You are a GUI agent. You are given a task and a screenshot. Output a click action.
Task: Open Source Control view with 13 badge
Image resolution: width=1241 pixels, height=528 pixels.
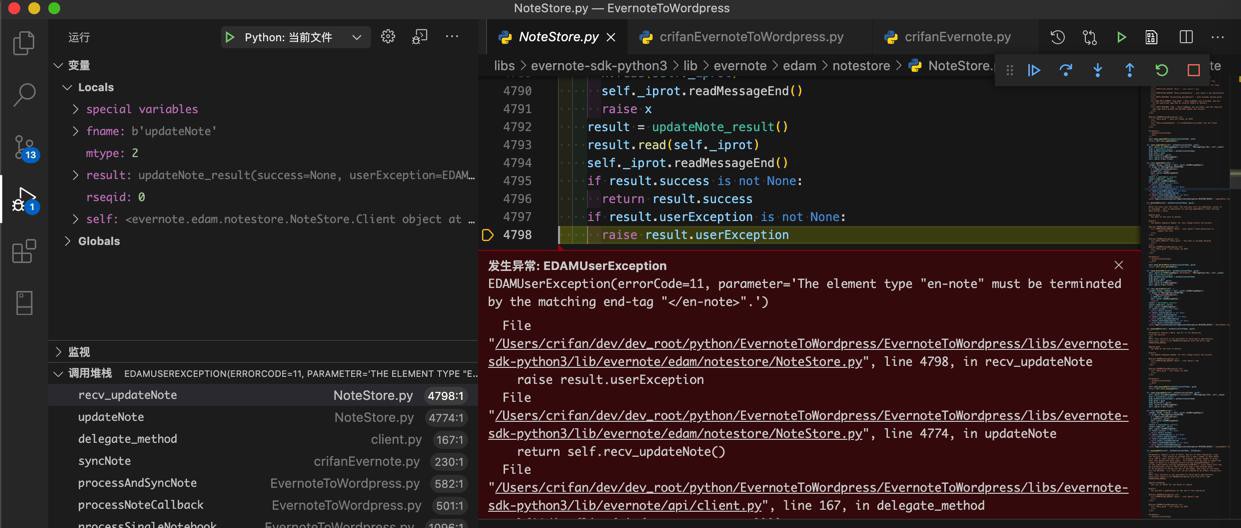24,148
